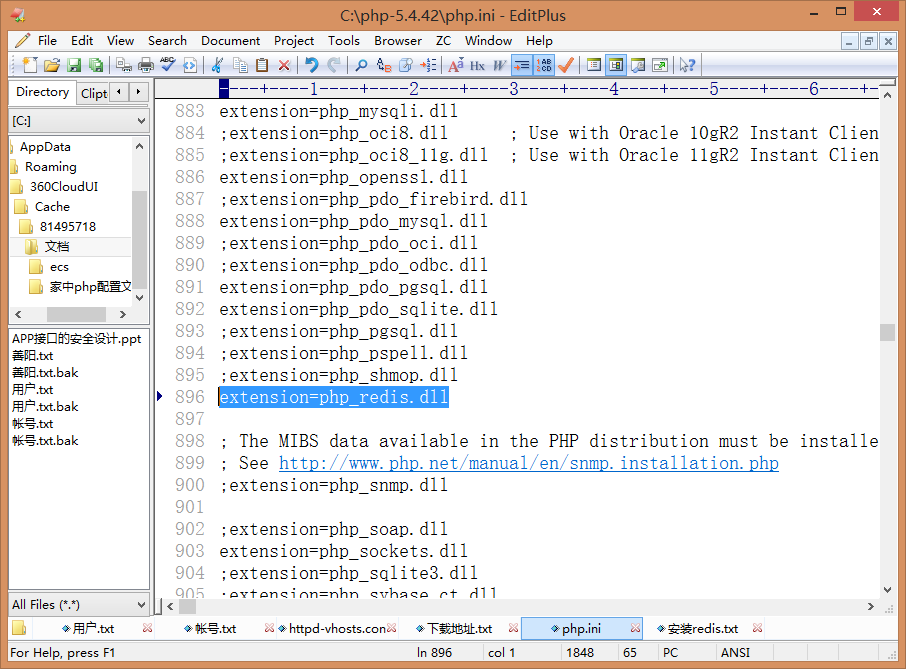This screenshot has width=906, height=669.
Task: Open the All Files filter dropdown
Action: [139, 604]
